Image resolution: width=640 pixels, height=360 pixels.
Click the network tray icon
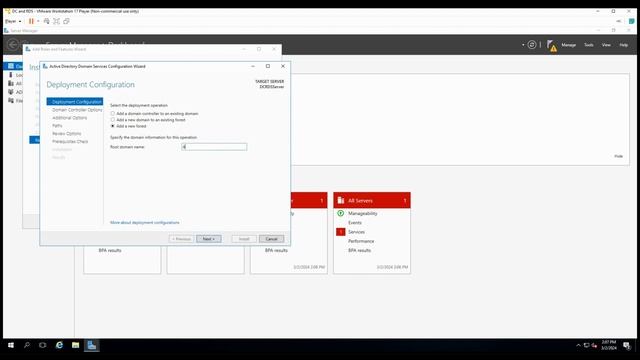click(587, 345)
